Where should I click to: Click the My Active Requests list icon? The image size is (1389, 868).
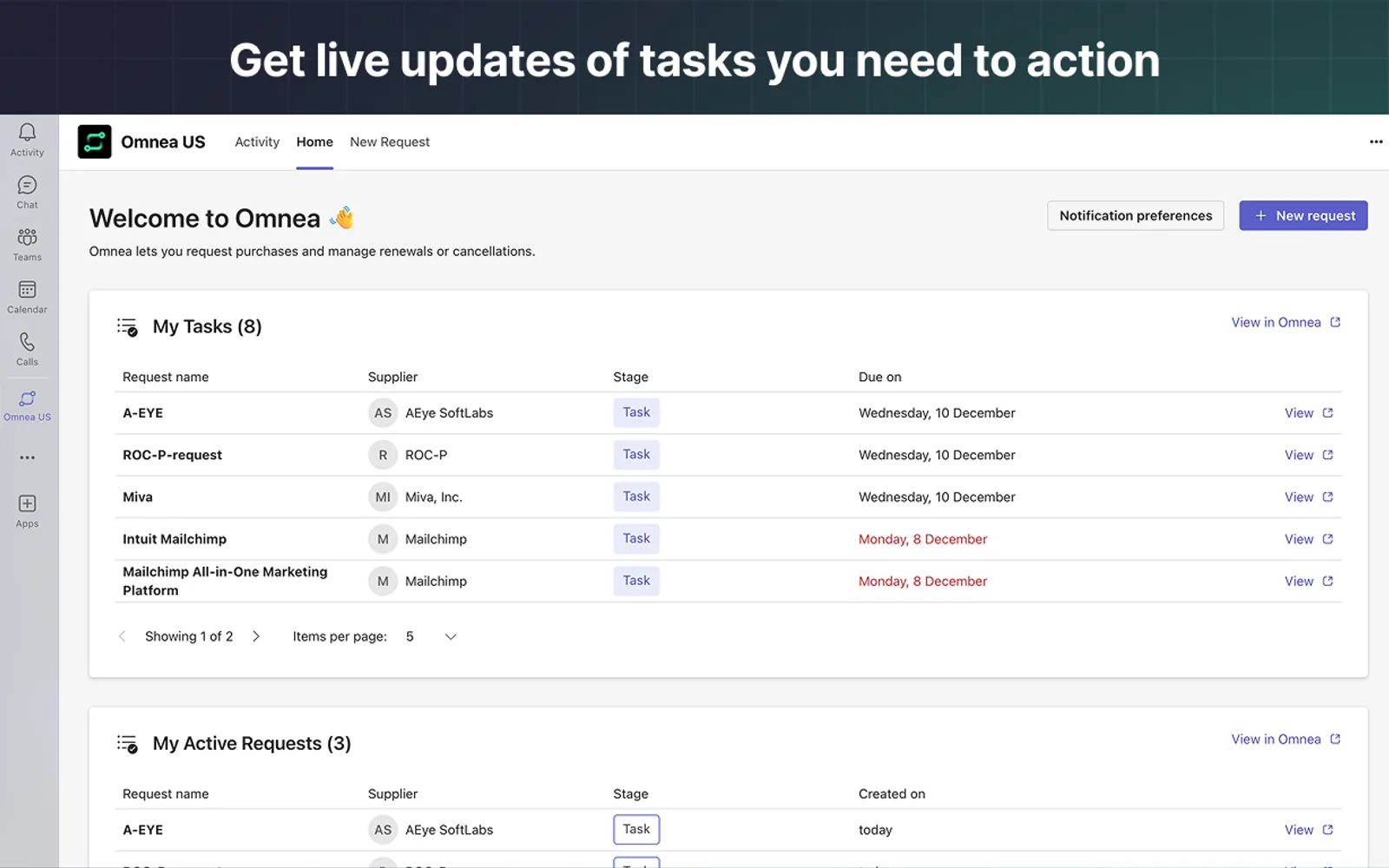point(128,744)
